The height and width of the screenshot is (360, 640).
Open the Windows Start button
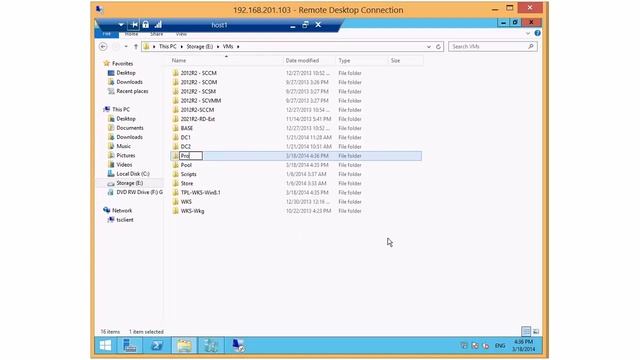coord(105,346)
